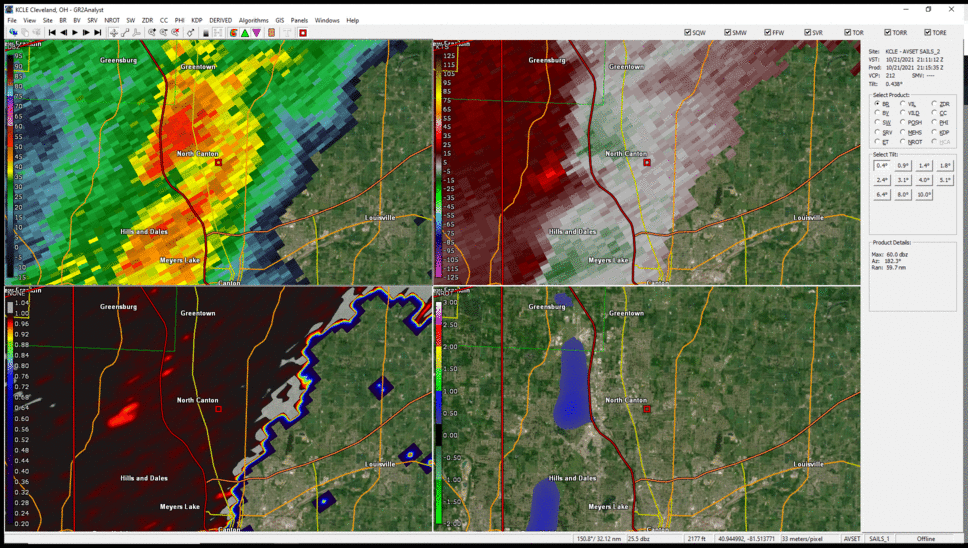Choose the CC product radio option
968x548 pixels.
coord(935,113)
